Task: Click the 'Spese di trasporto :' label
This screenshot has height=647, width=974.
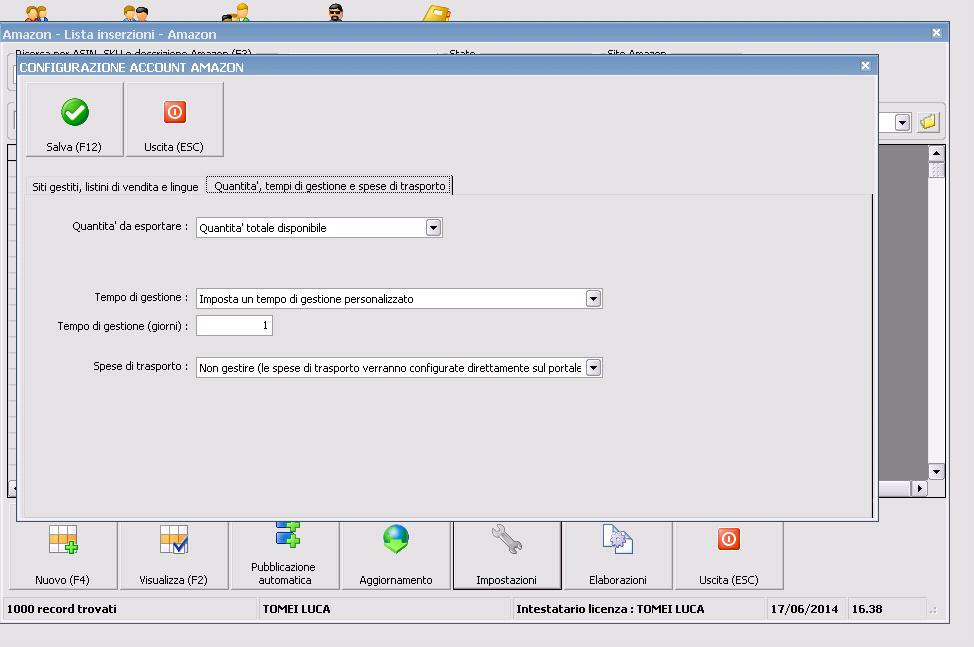Action: 140,366
